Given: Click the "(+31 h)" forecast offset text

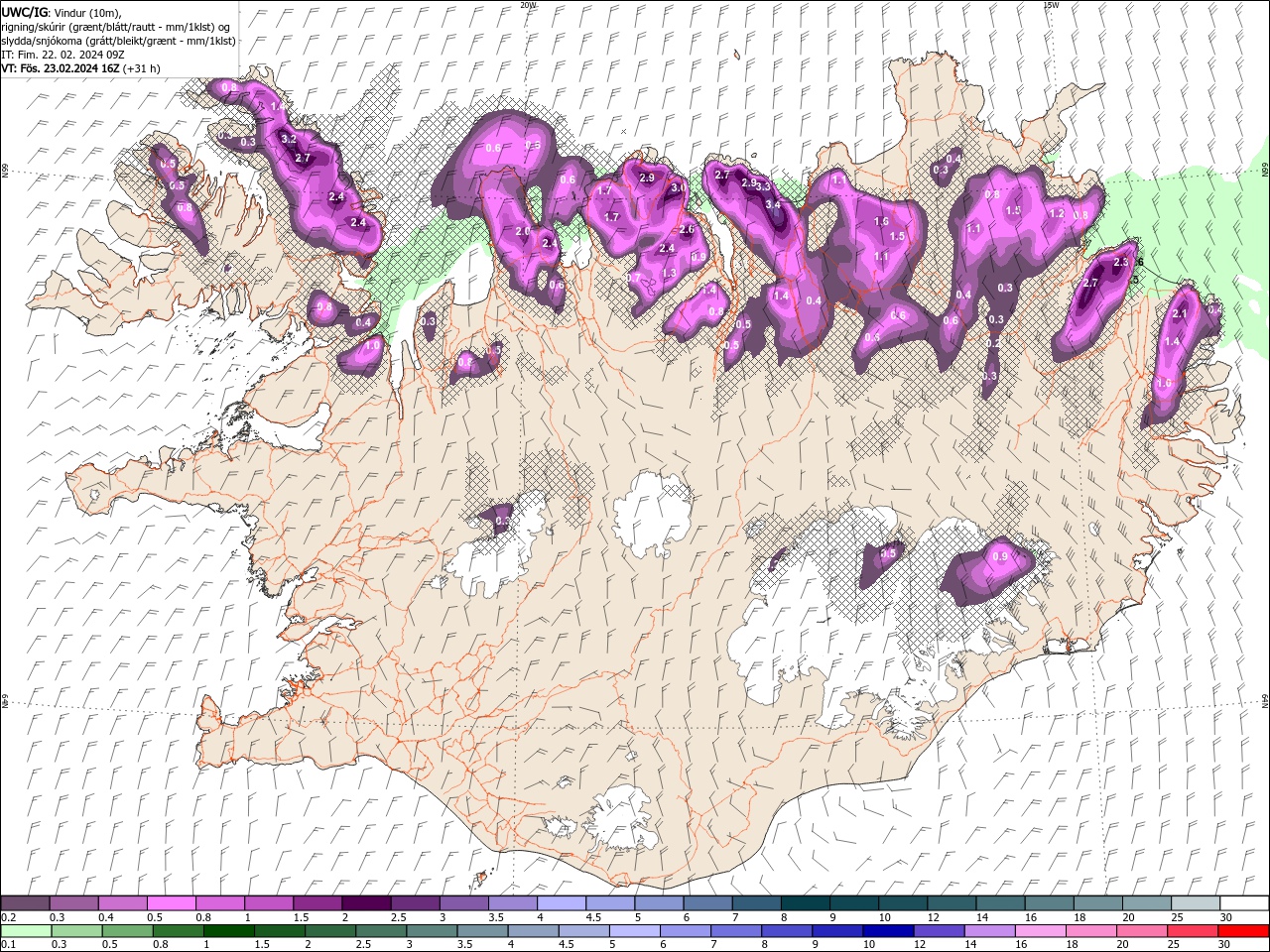Looking at the screenshot, I should coord(142,68).
